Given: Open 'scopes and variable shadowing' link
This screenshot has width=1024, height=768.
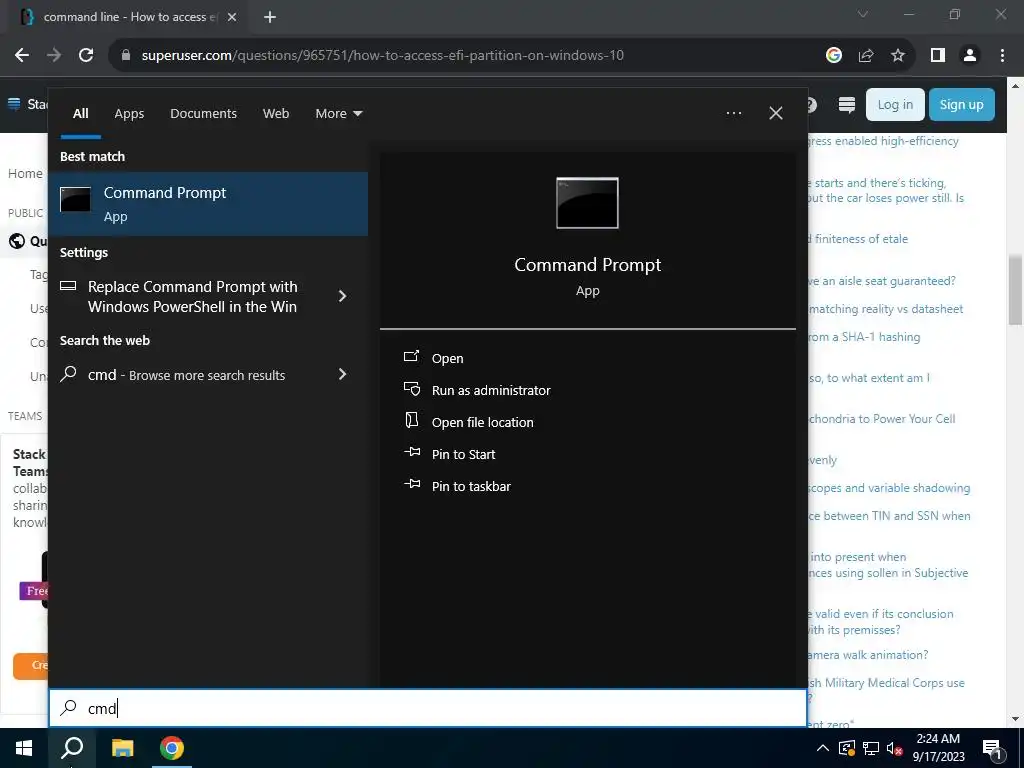Looking at the screenshot, I should pos(889,488).
